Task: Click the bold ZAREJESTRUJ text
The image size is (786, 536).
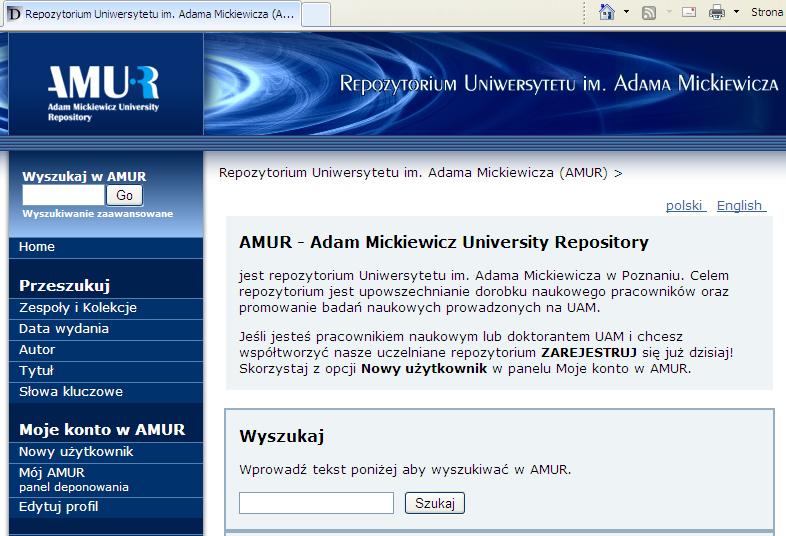Action: pos(589,352)
